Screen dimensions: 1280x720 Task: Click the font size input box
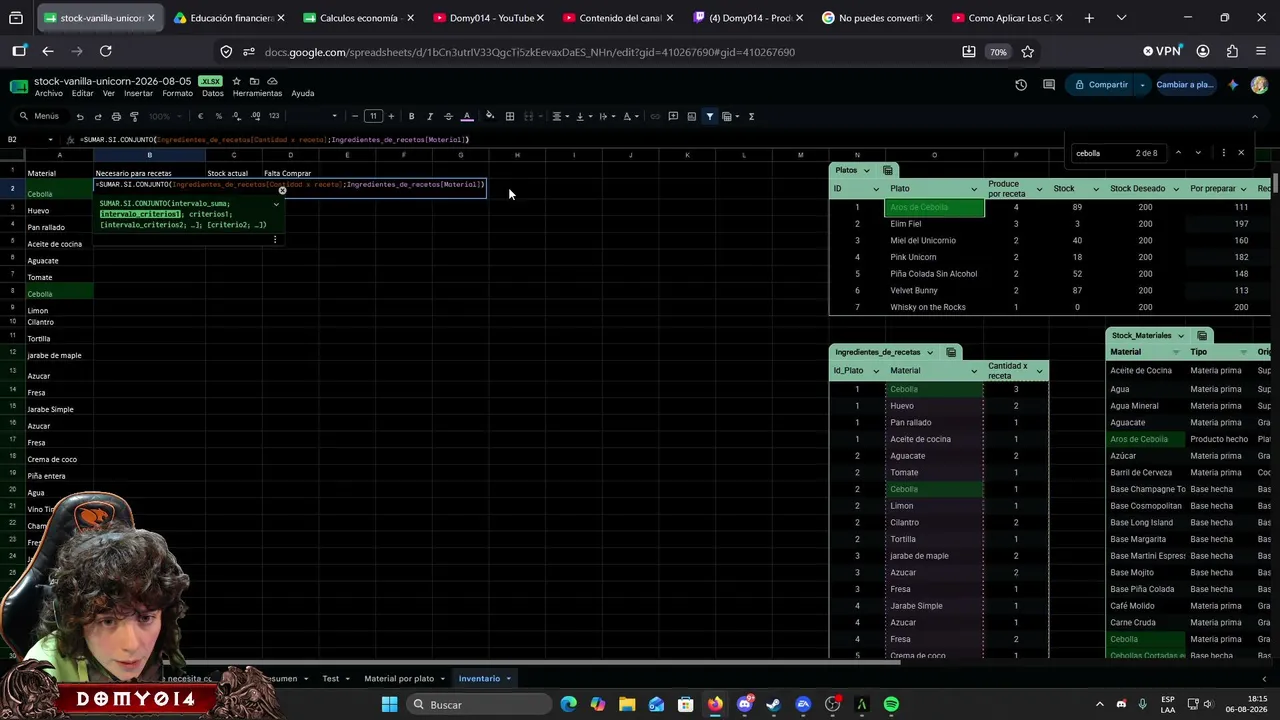[x=373, y=116]
